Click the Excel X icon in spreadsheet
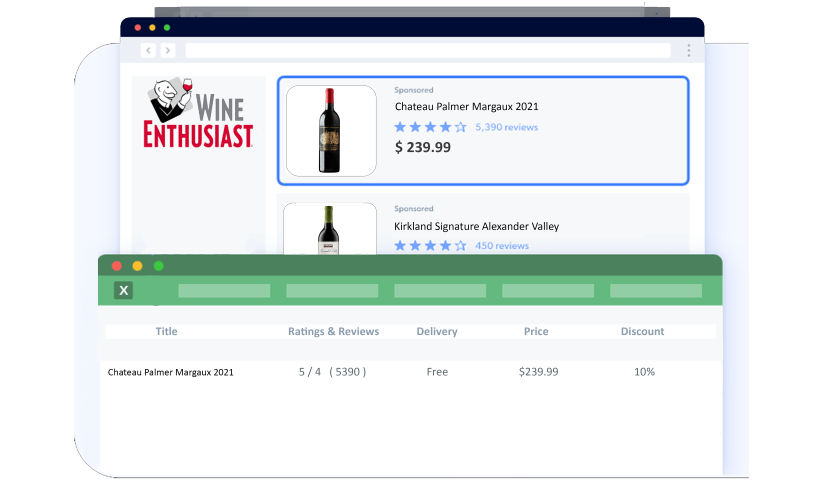 point(123,290)
